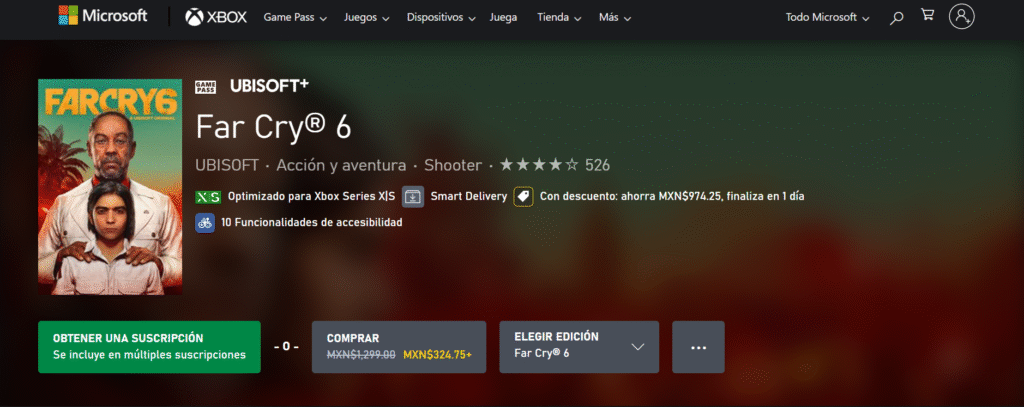Expand the Todo Microsoft menu

point(827,18)
